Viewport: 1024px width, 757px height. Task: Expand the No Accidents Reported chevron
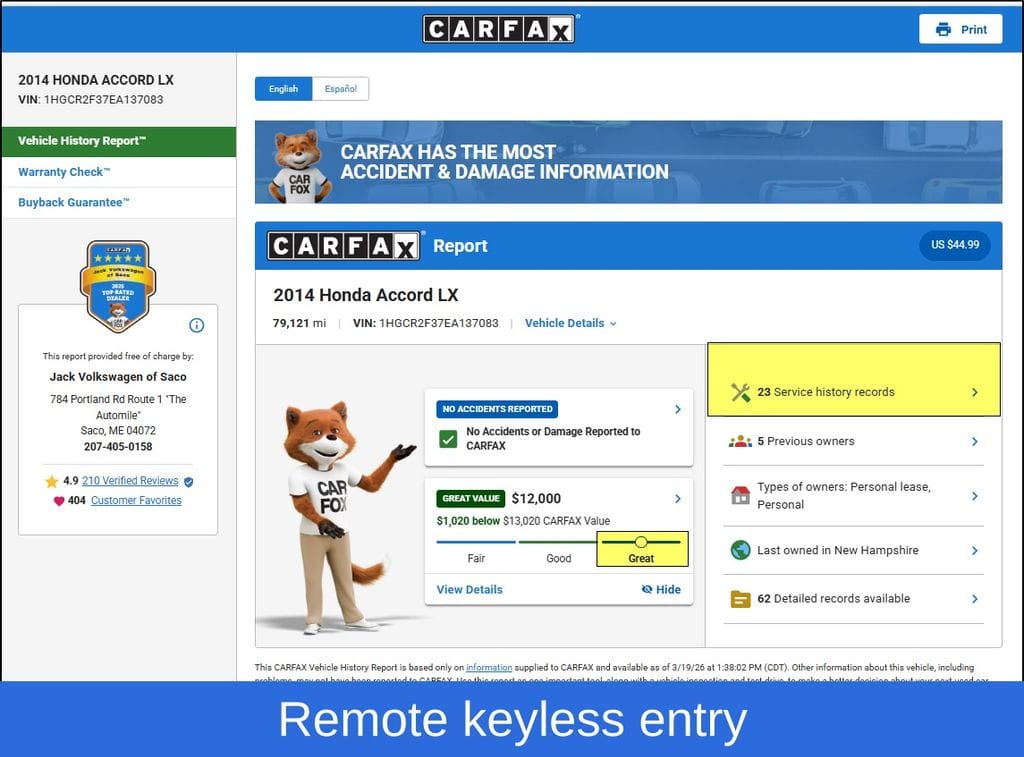point(677,409)
